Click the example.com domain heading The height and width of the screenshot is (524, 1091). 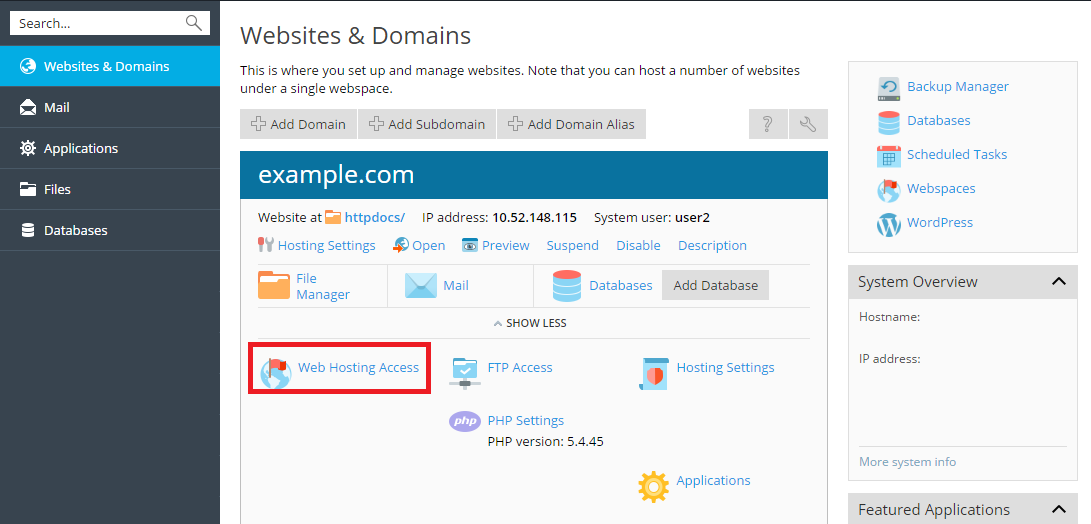[336, 175]
